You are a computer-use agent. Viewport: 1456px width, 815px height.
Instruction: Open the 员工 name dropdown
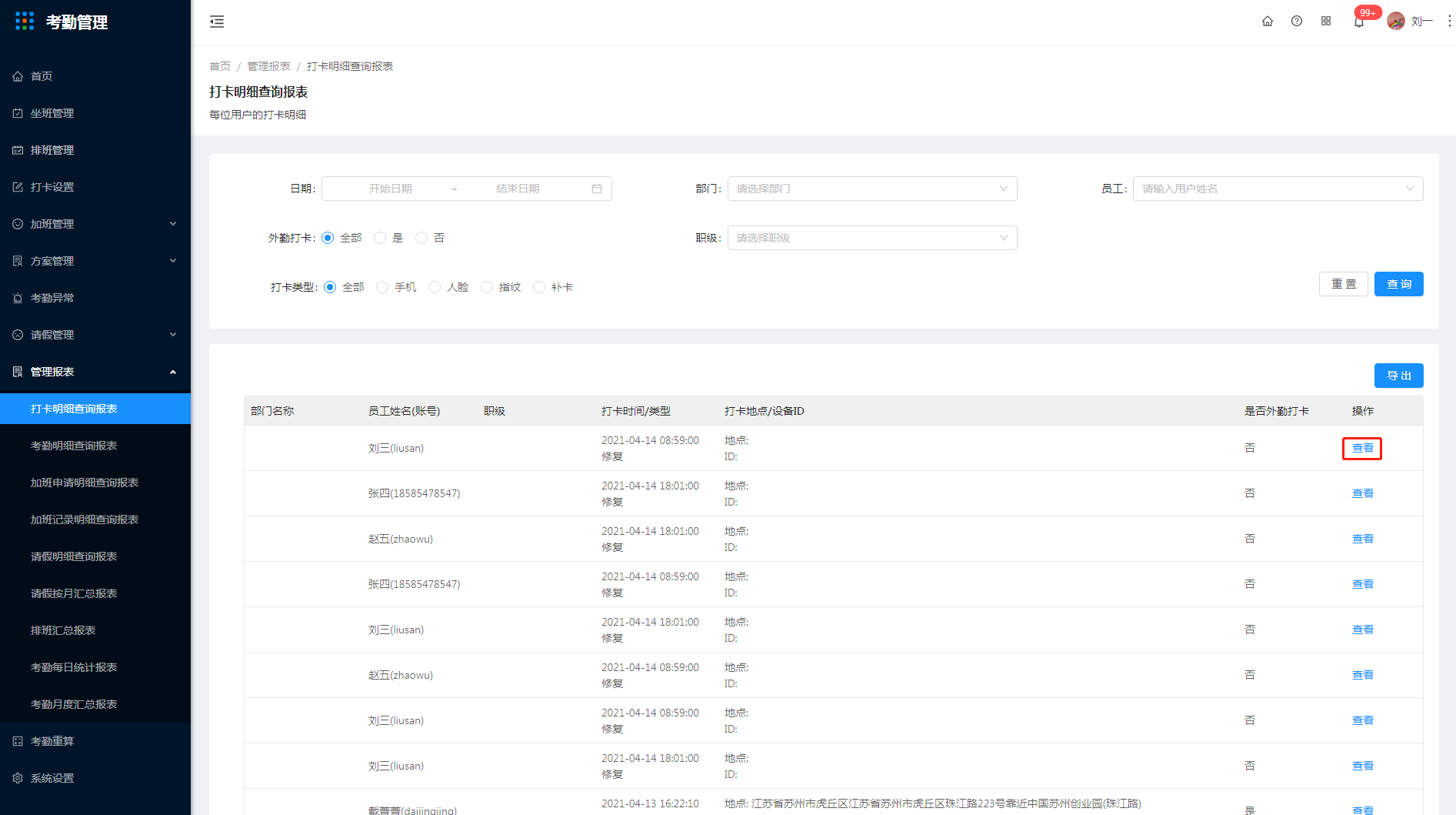[x=1278, y=189]
